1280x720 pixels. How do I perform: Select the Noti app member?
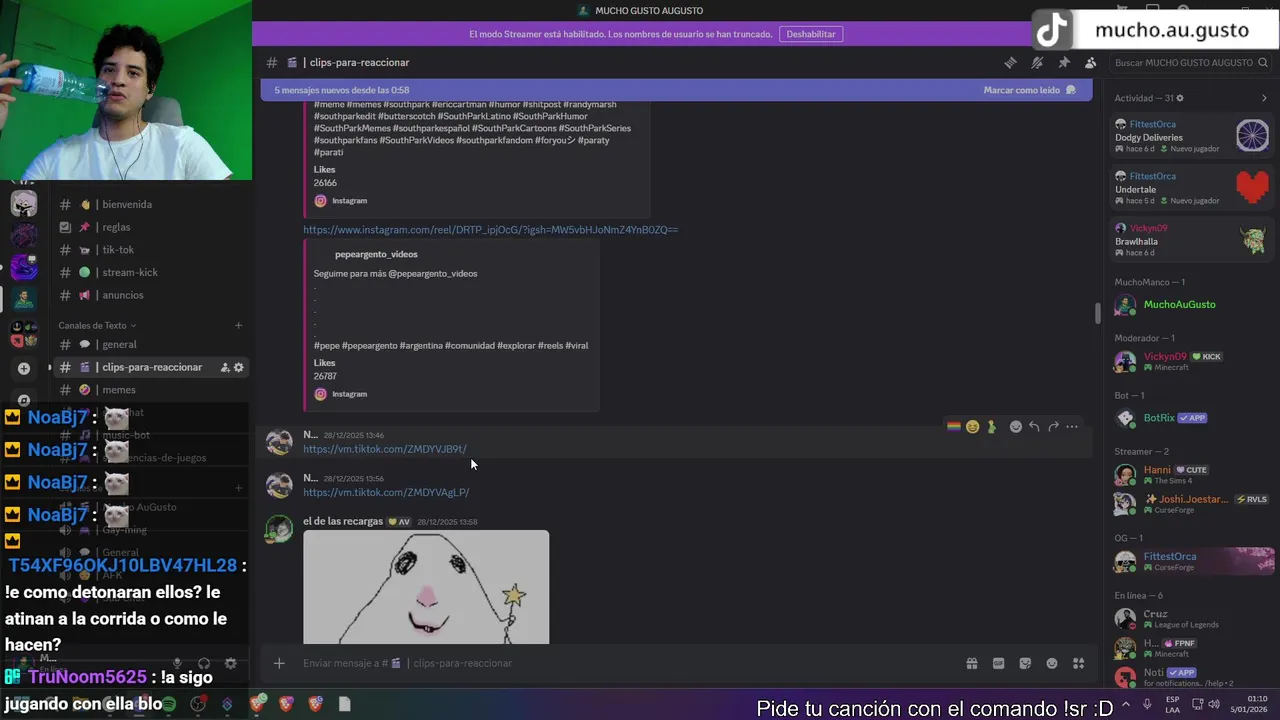(x=1192, y=677)
